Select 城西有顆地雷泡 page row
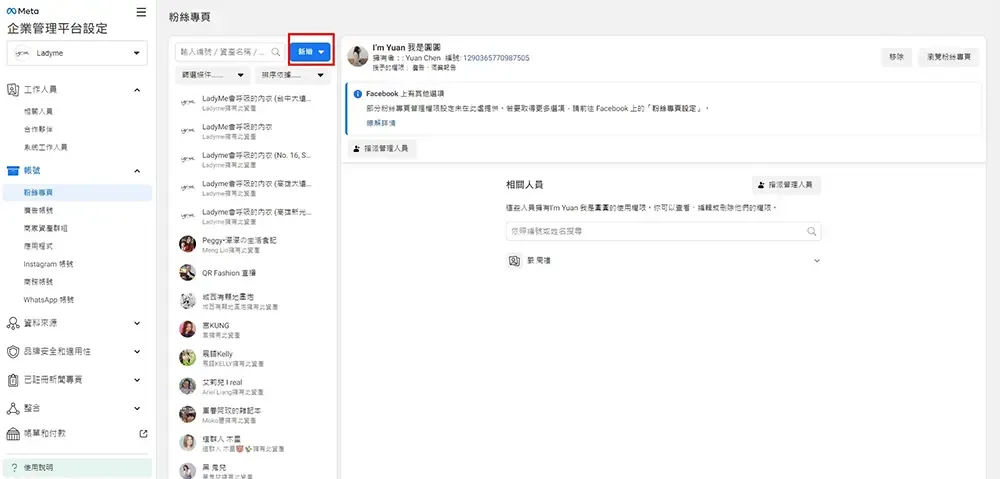1000x479 pixels. point(253,301)
